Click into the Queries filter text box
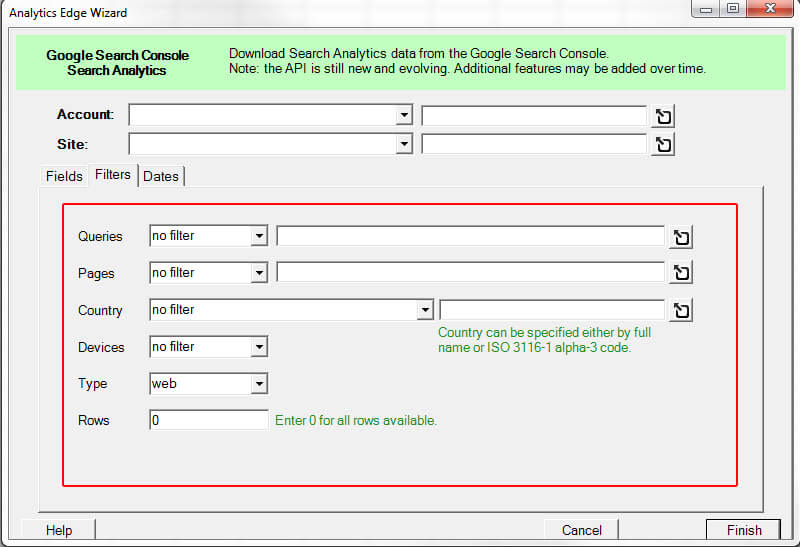The width and height of the screenshot is (800, 547). (x=470, y=236)
